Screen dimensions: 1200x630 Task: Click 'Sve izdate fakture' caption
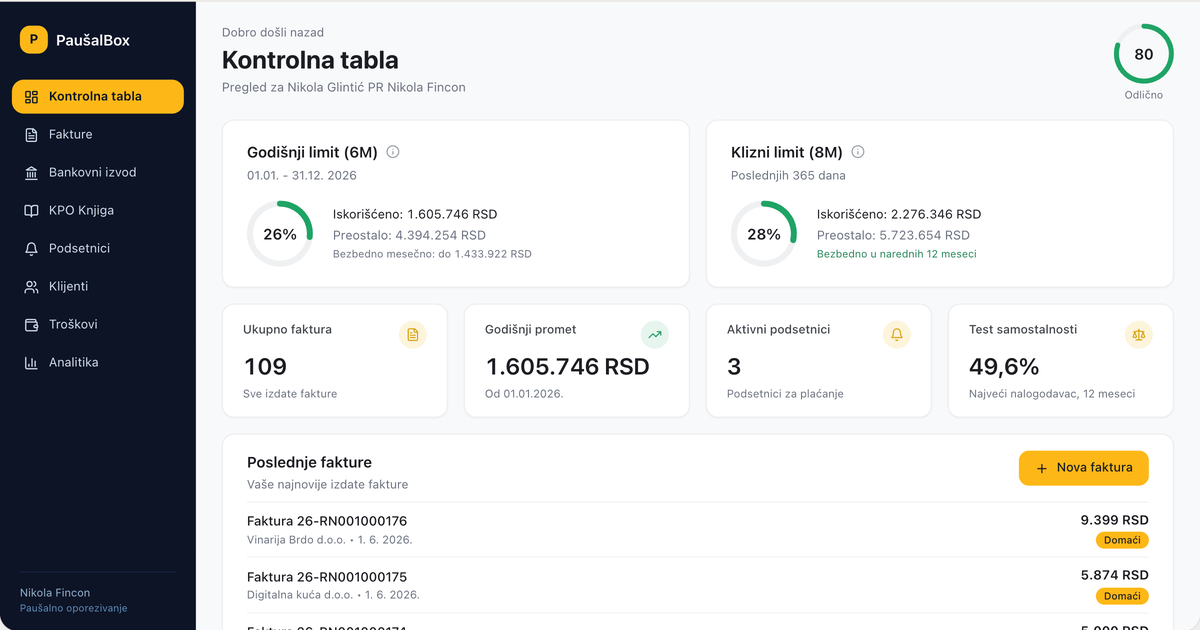pyautogui.click(x=290, y=394)
